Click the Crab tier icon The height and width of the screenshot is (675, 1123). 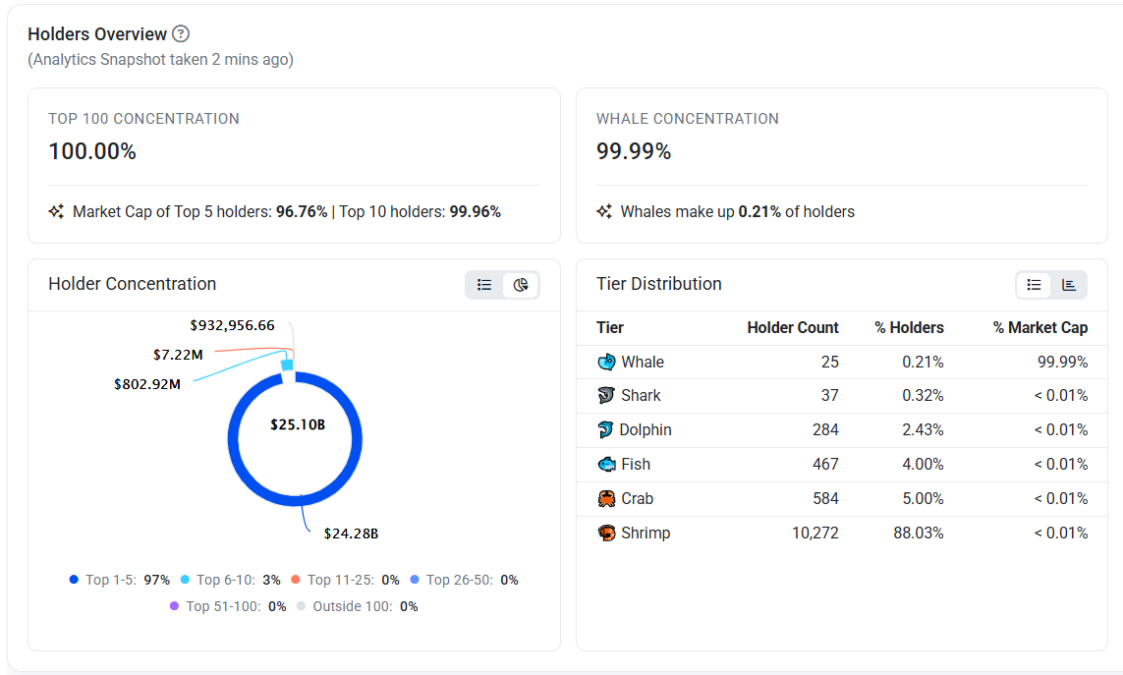click(x=607, y=498)
